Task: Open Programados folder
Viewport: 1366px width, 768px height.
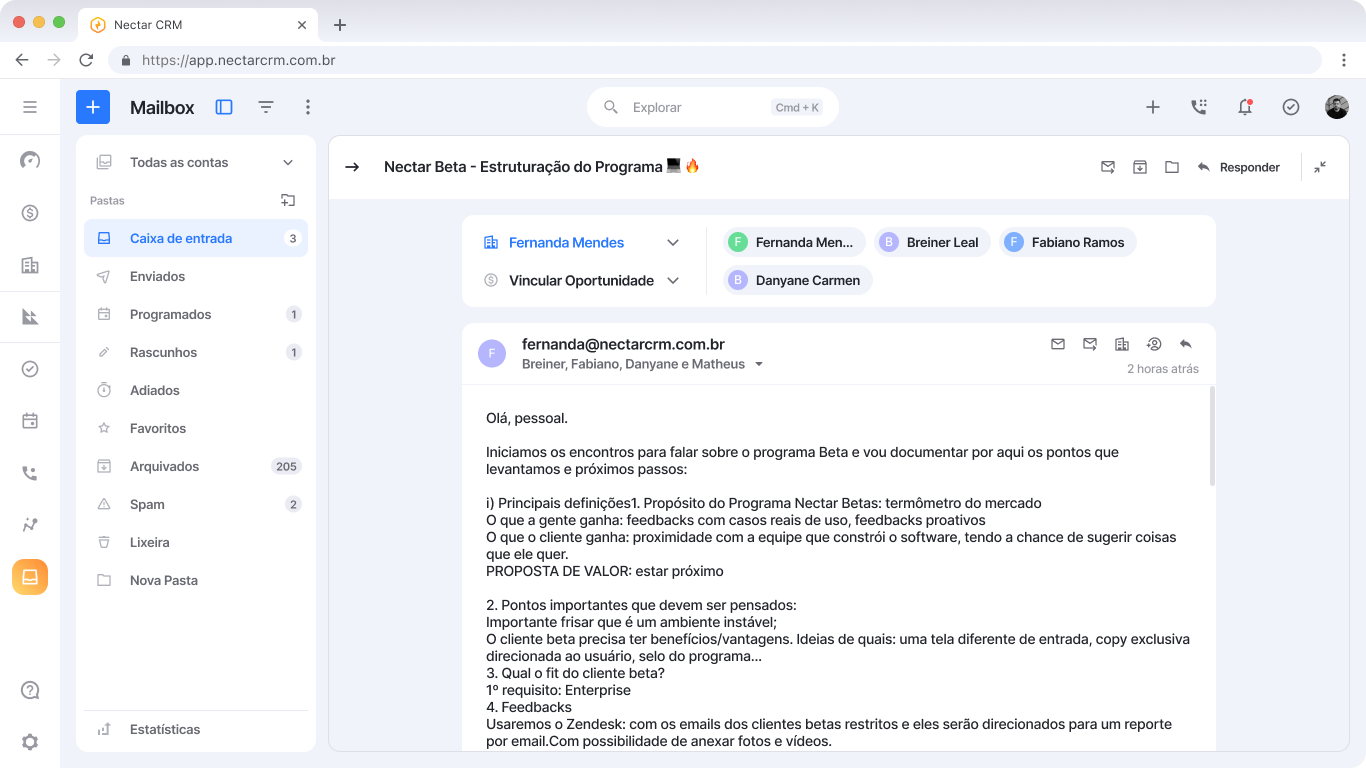Action: (196, 314)
